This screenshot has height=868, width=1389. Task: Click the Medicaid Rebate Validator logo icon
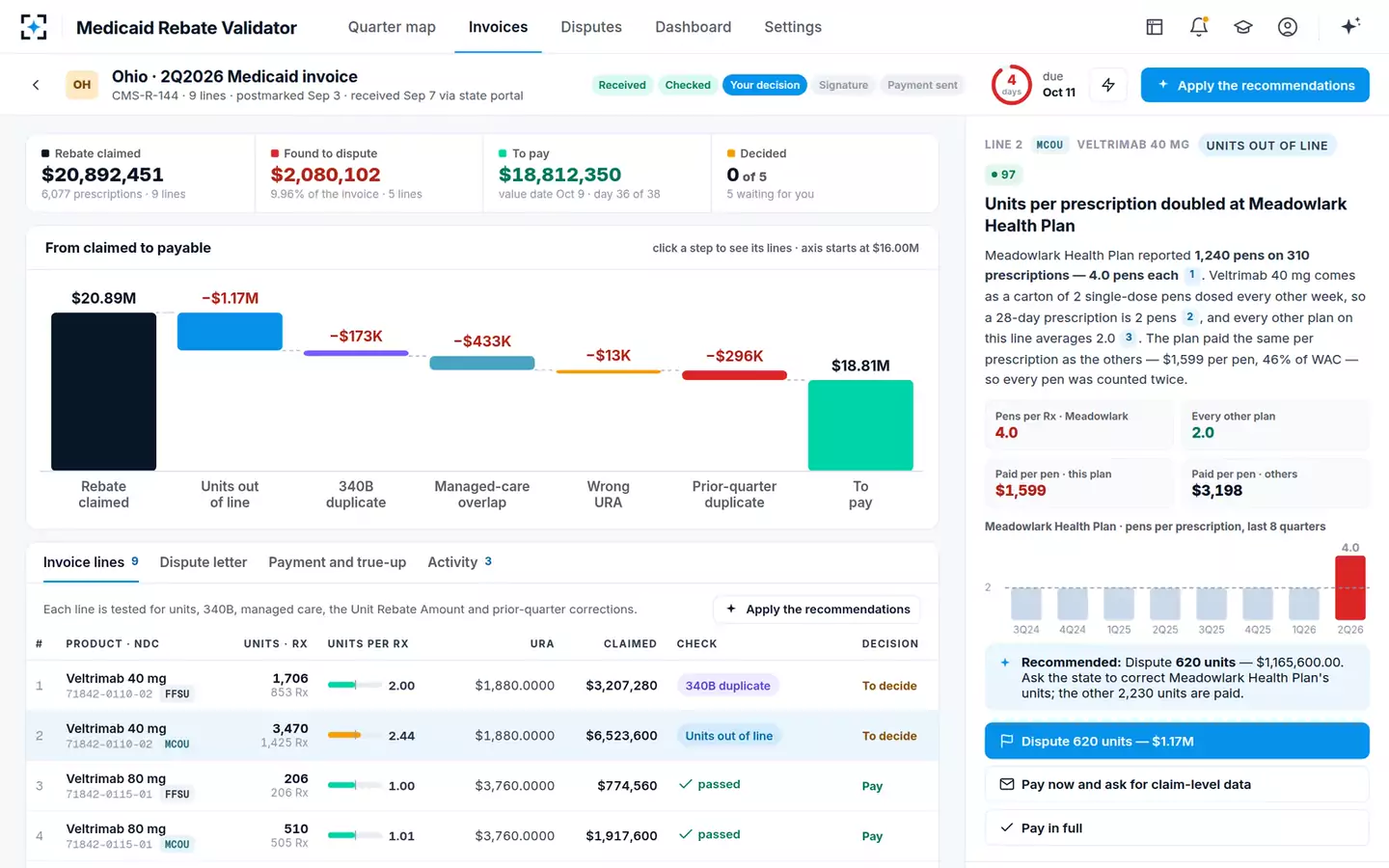coord(34,27)
